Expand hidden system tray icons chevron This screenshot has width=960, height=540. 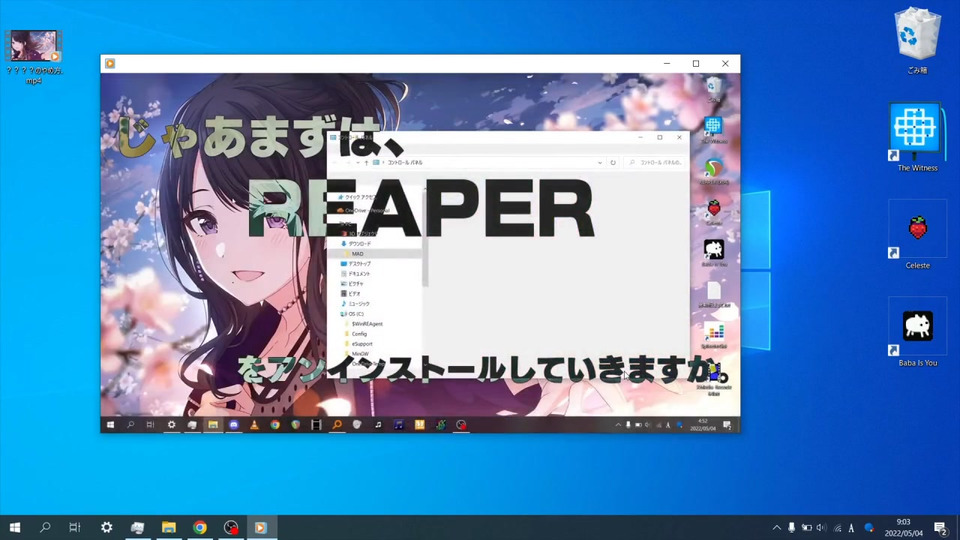coord(776,527)
